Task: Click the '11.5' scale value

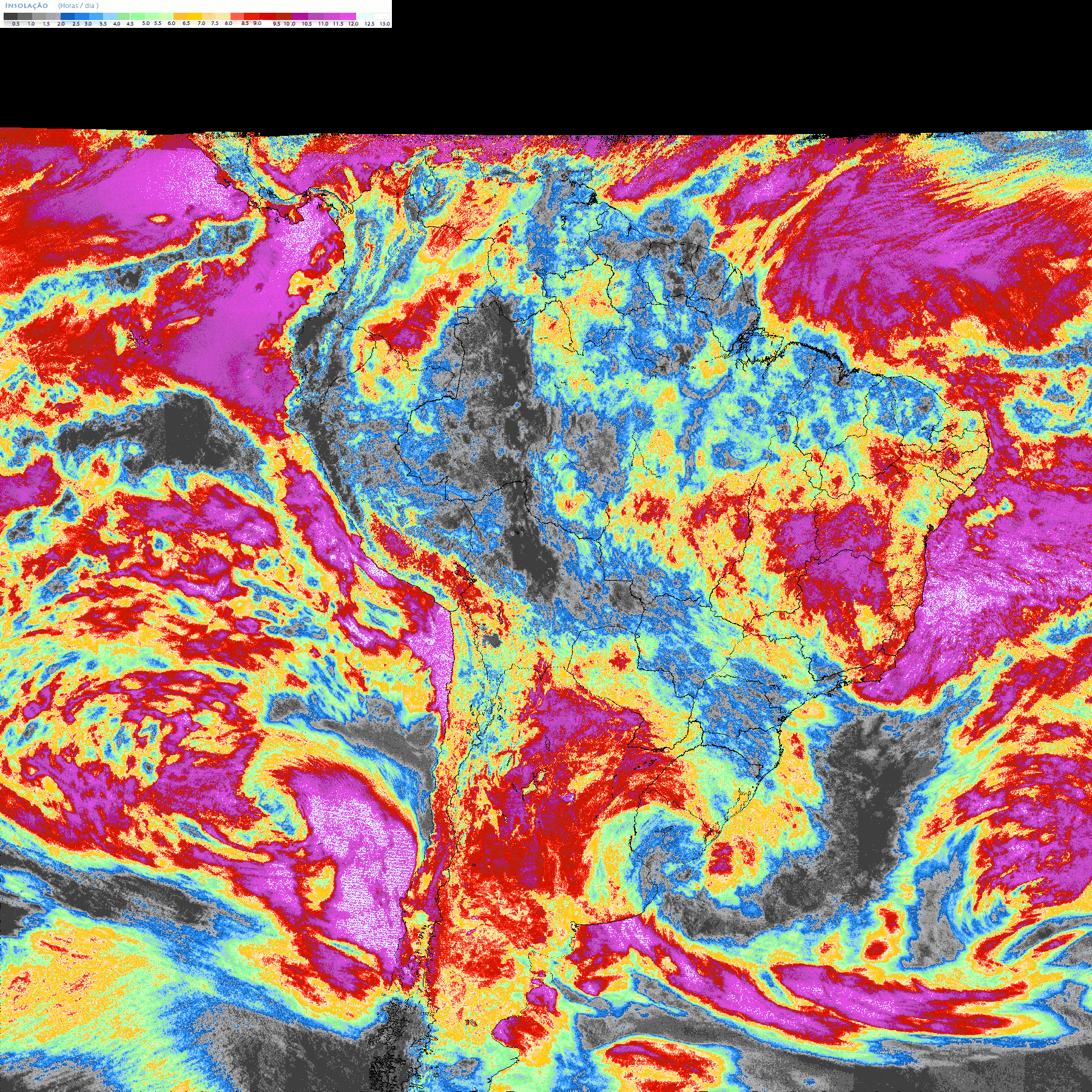Action: point(338,24)
